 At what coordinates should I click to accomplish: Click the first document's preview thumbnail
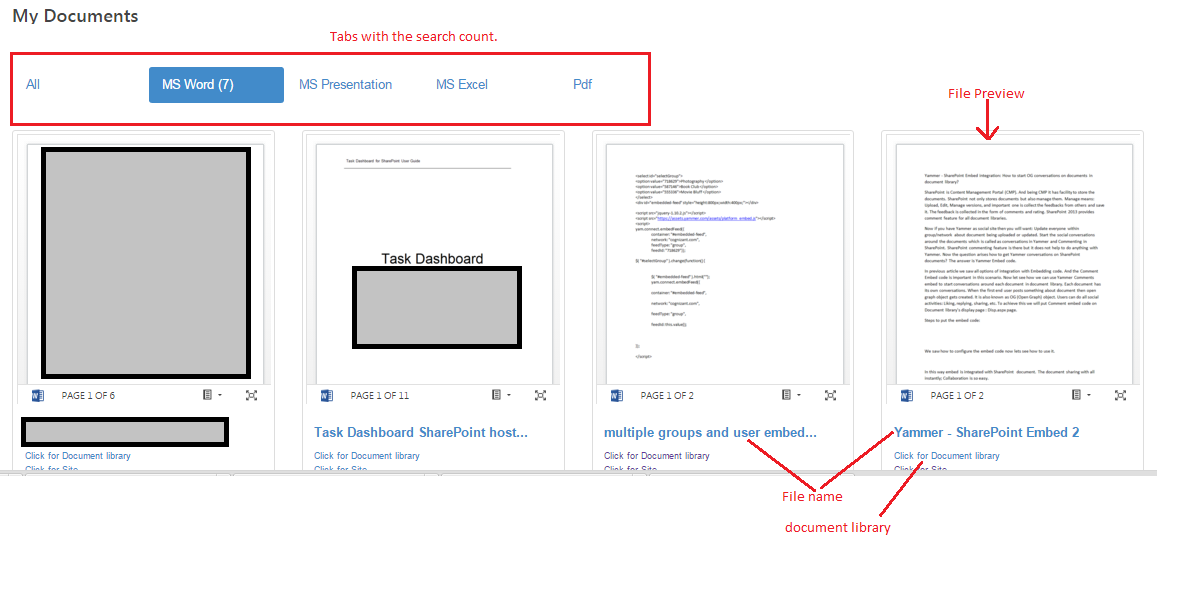tap(144, 264)
